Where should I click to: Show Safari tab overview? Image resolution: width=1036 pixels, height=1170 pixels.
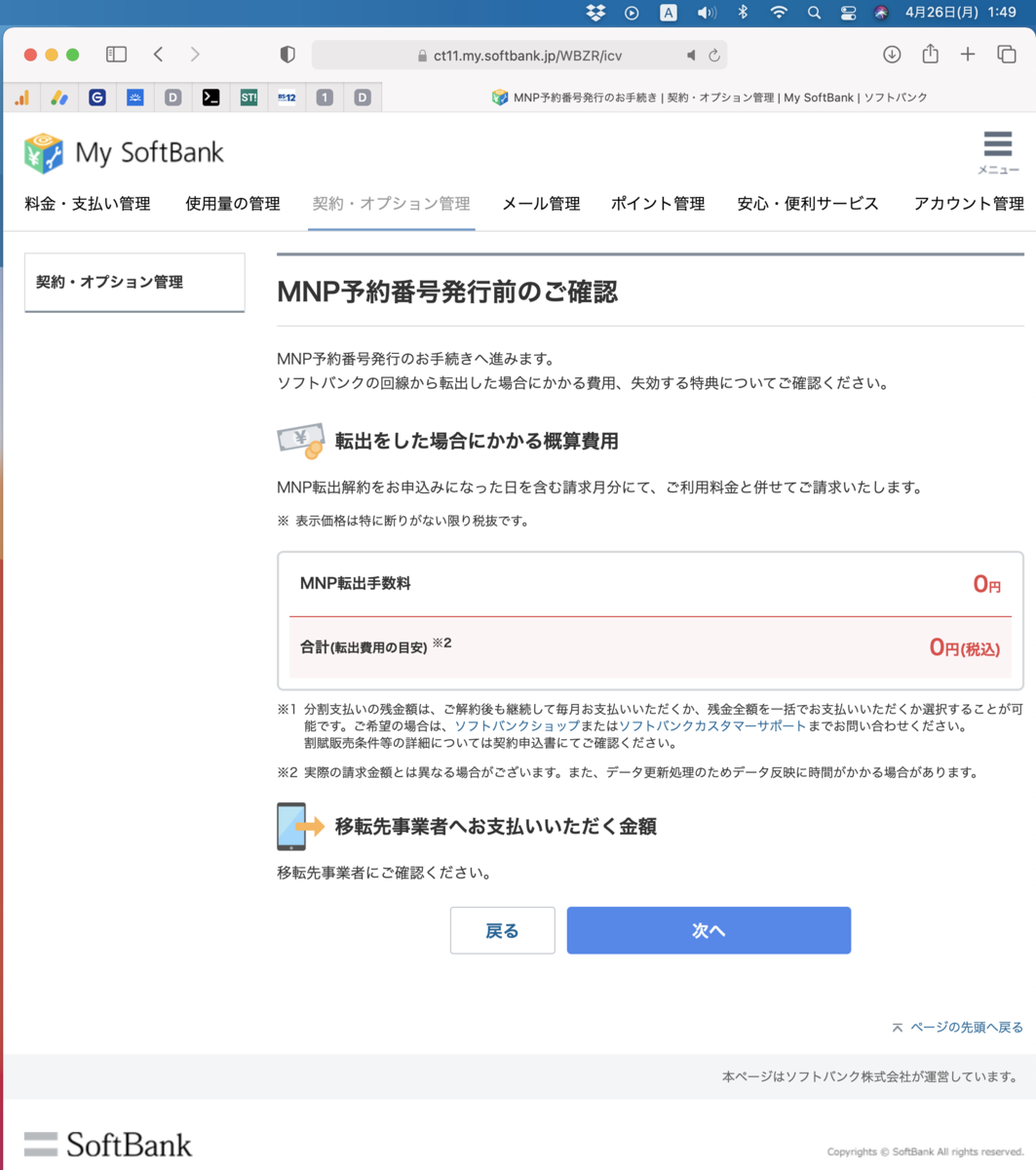[x=1007, y=55]
